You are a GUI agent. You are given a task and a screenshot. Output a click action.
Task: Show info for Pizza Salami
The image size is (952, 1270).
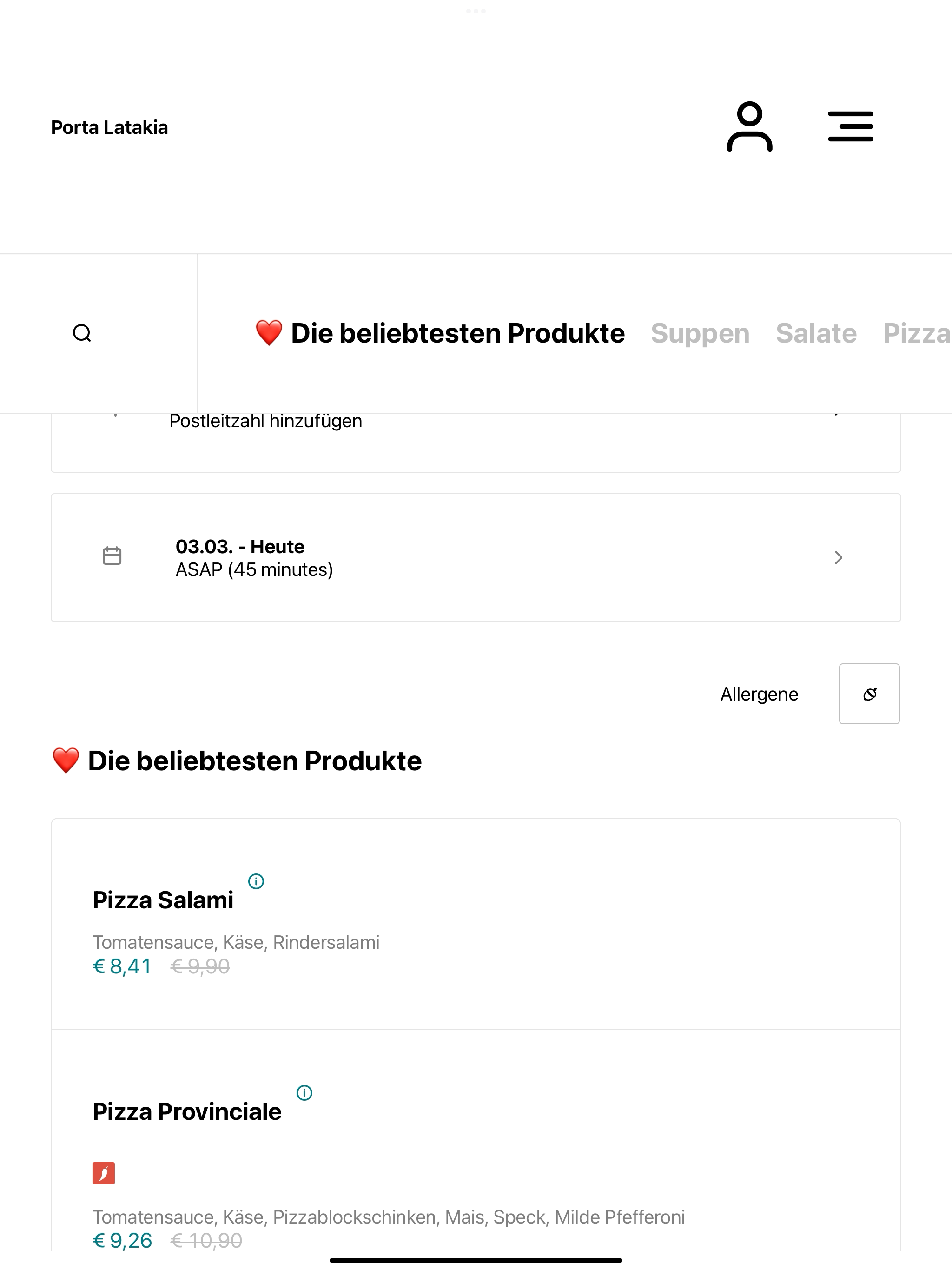pos(256,881)
